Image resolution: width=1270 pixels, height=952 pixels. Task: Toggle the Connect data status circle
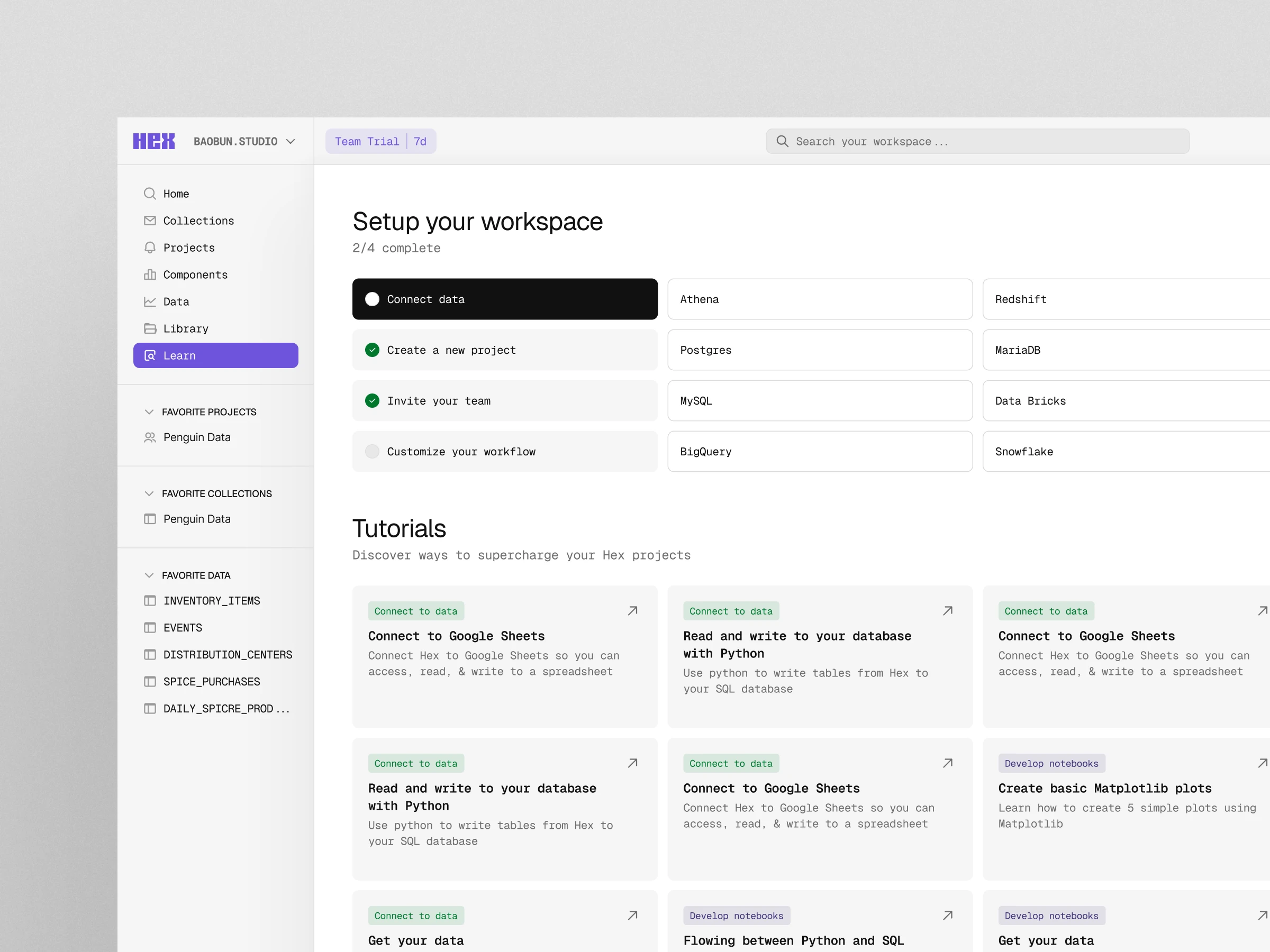coord(372,299)
